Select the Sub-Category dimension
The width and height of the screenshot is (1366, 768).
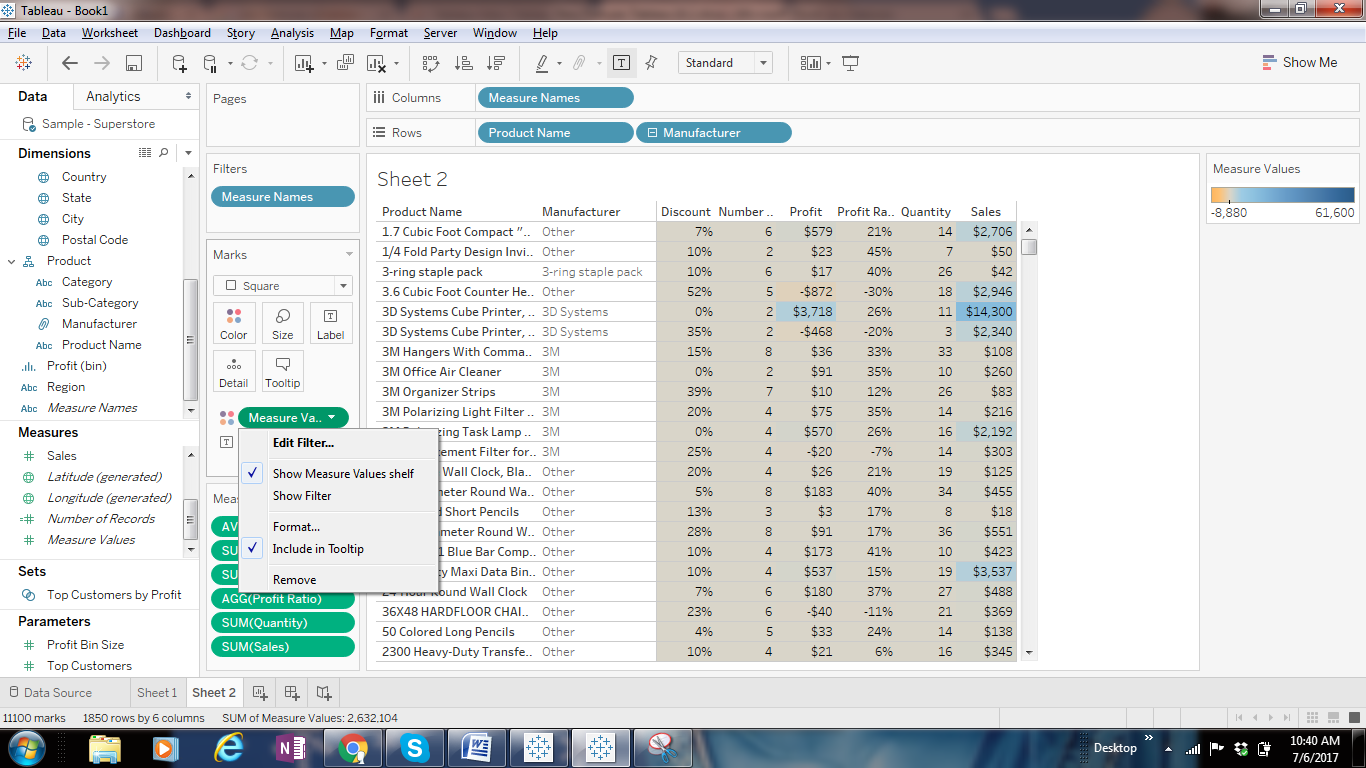(x=100, y=303)
